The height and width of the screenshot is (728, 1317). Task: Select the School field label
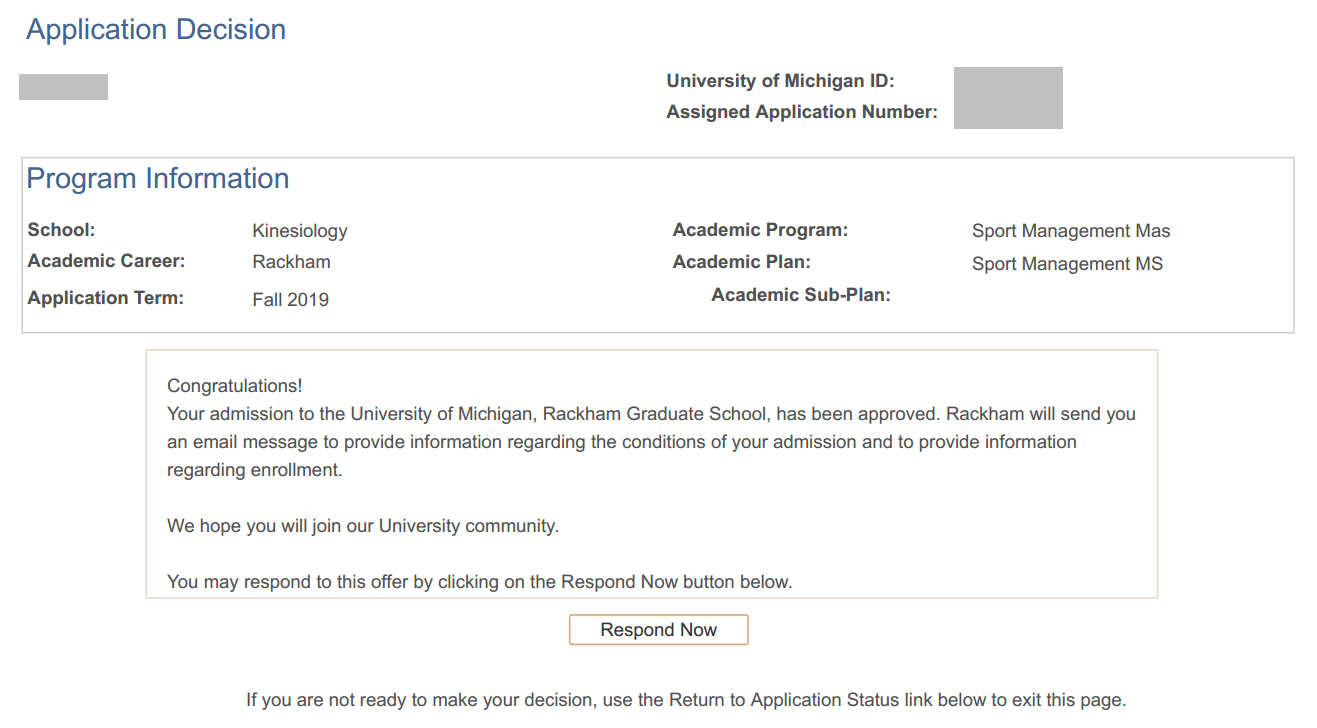coord(61,230)
